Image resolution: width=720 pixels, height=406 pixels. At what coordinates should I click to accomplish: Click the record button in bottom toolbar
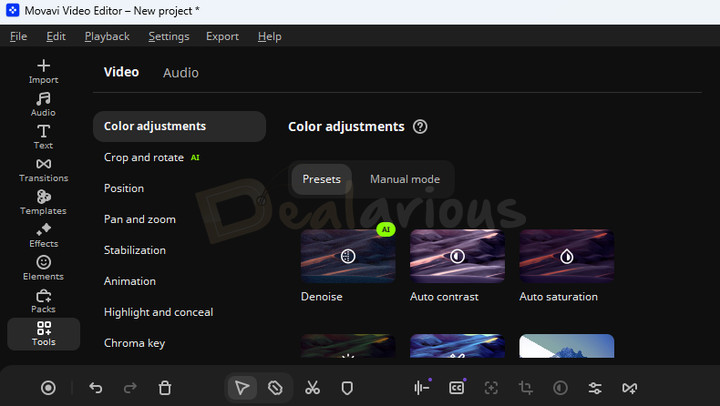pos(48,388)
